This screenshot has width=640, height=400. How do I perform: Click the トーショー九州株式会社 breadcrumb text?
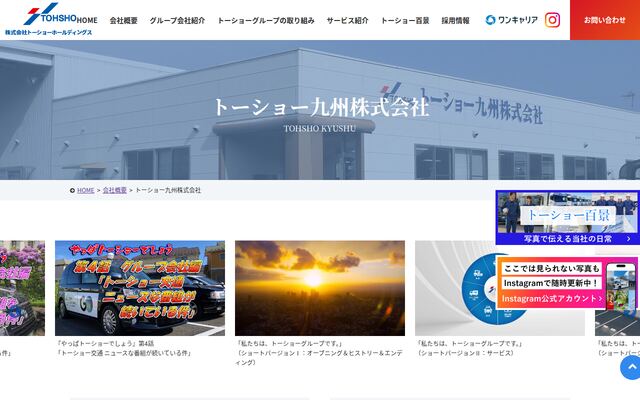tap(168, 190)
